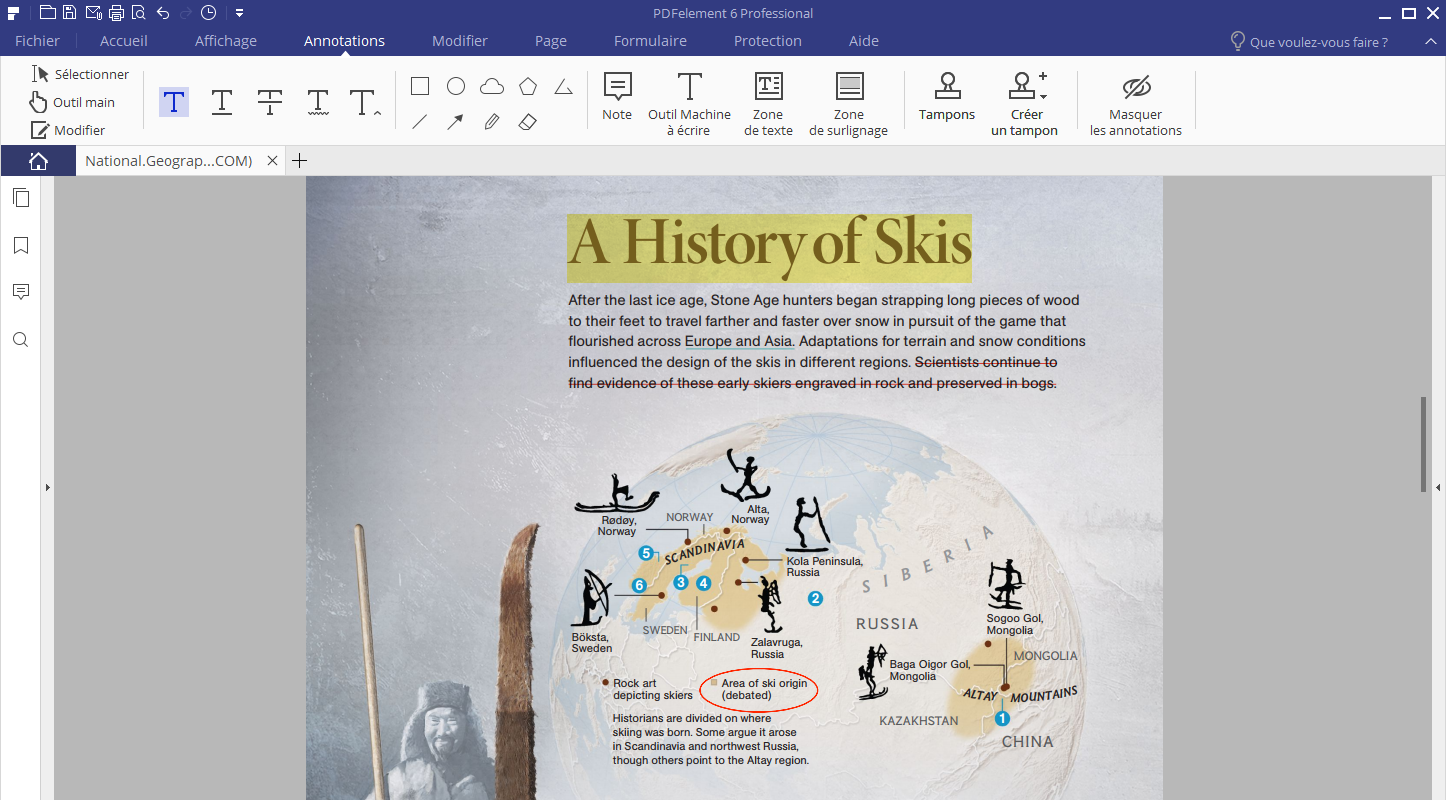Image resolution: width=1446 pixels, height=800 pixels.
Task: Select the Line drawing tool
Action: tap(420, 122)
